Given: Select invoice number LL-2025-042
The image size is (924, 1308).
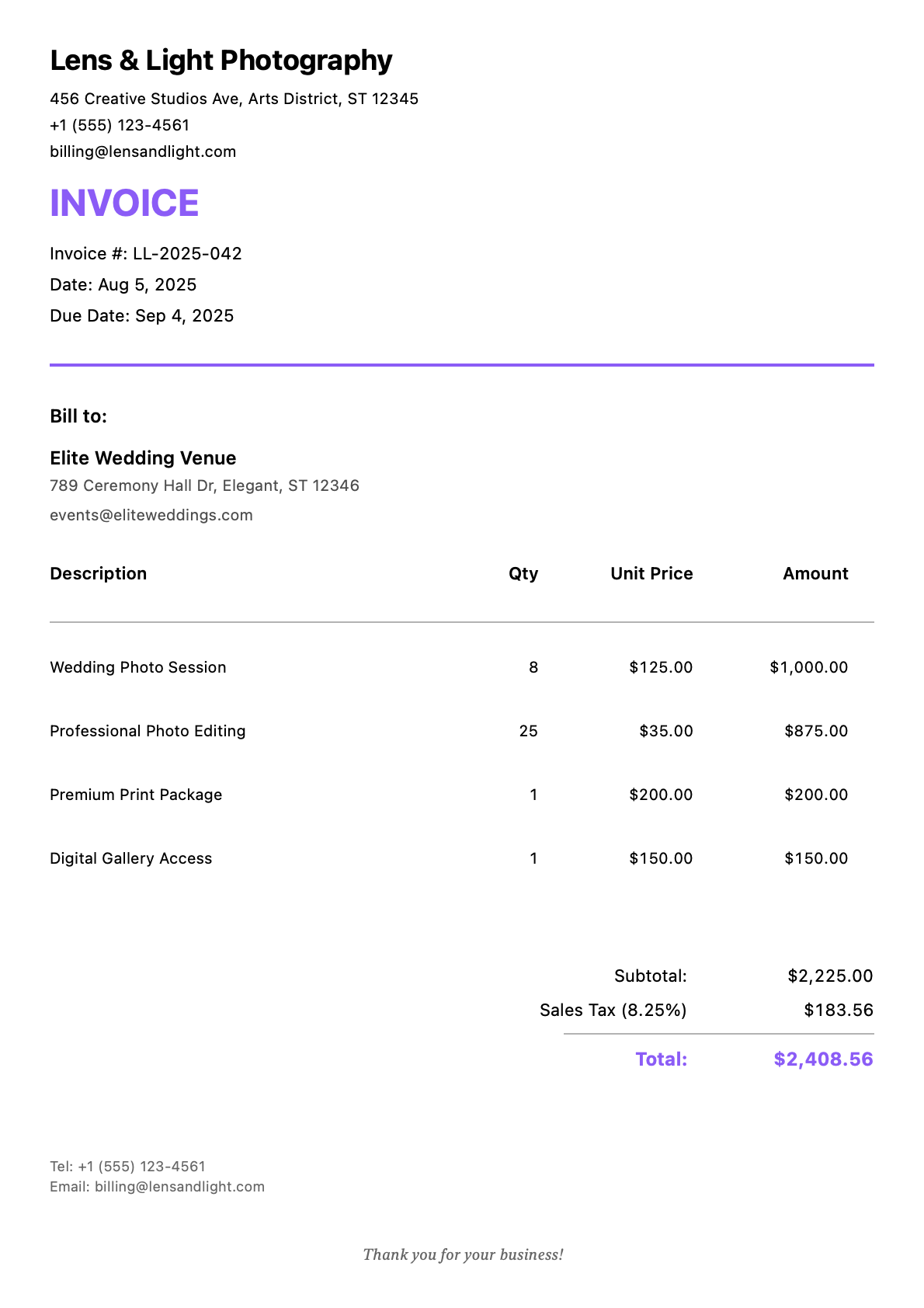Looking at the screenshot, I should coord(187,254).
